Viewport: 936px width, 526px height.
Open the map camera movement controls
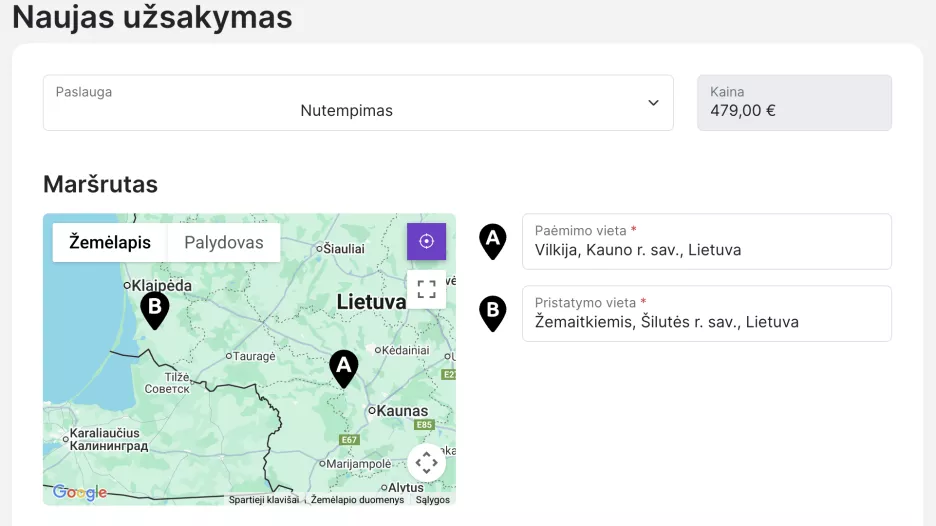coord(426,463)
